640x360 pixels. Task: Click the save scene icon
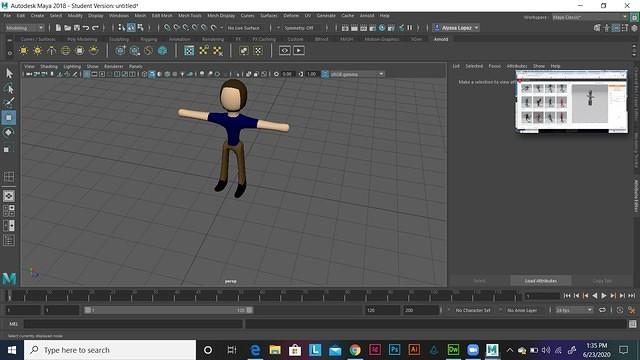[76, 28]
